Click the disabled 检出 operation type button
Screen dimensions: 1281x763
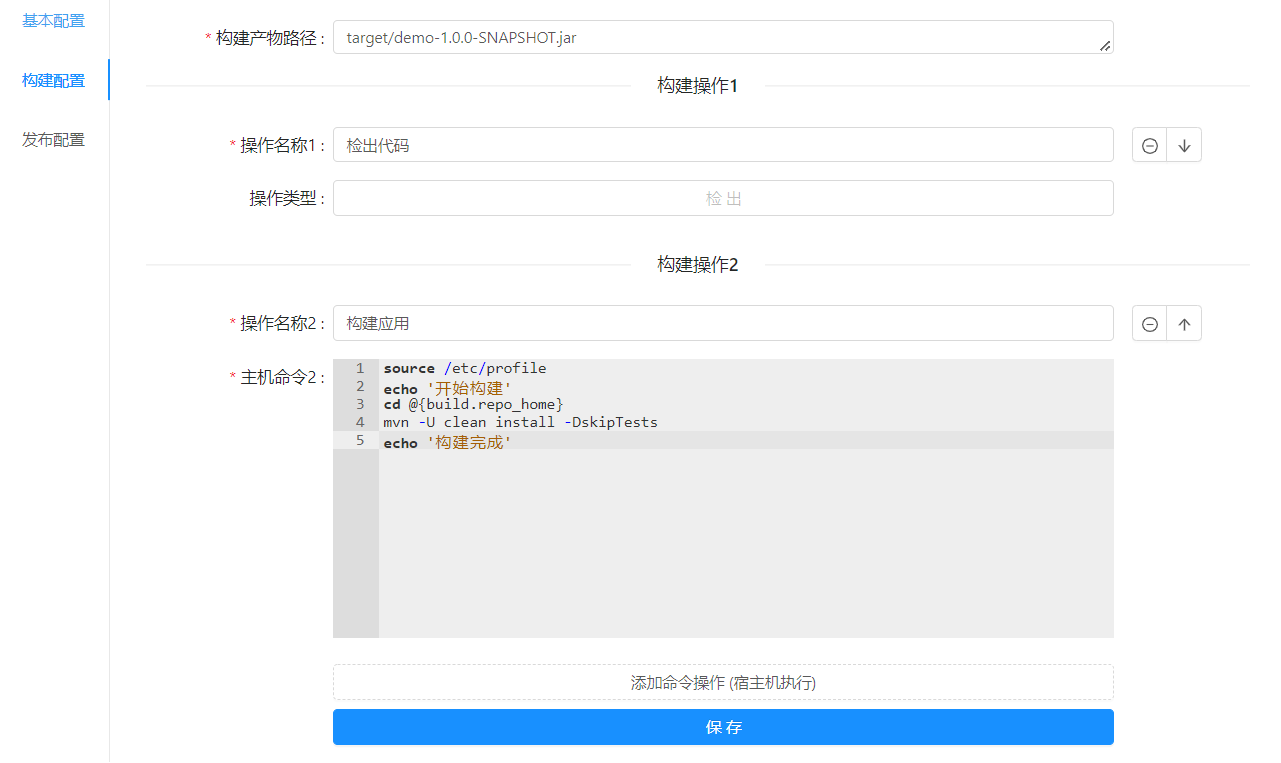pyautogui.click(x=723, y=198)
